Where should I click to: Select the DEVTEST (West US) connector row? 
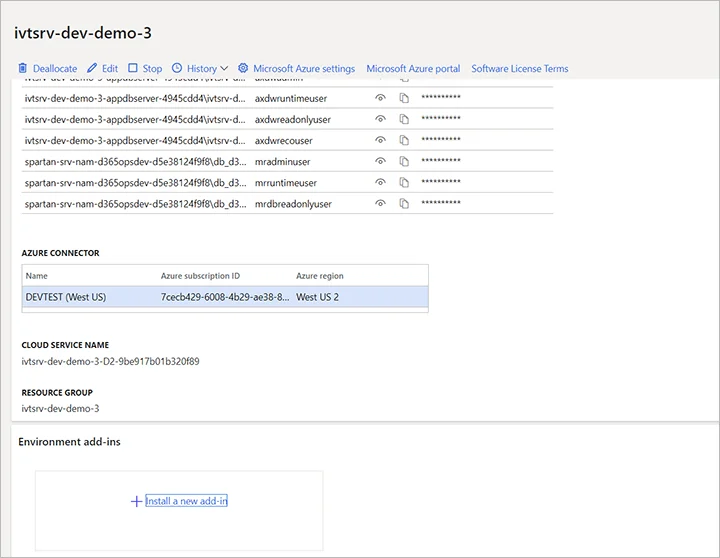click(225, 297)
